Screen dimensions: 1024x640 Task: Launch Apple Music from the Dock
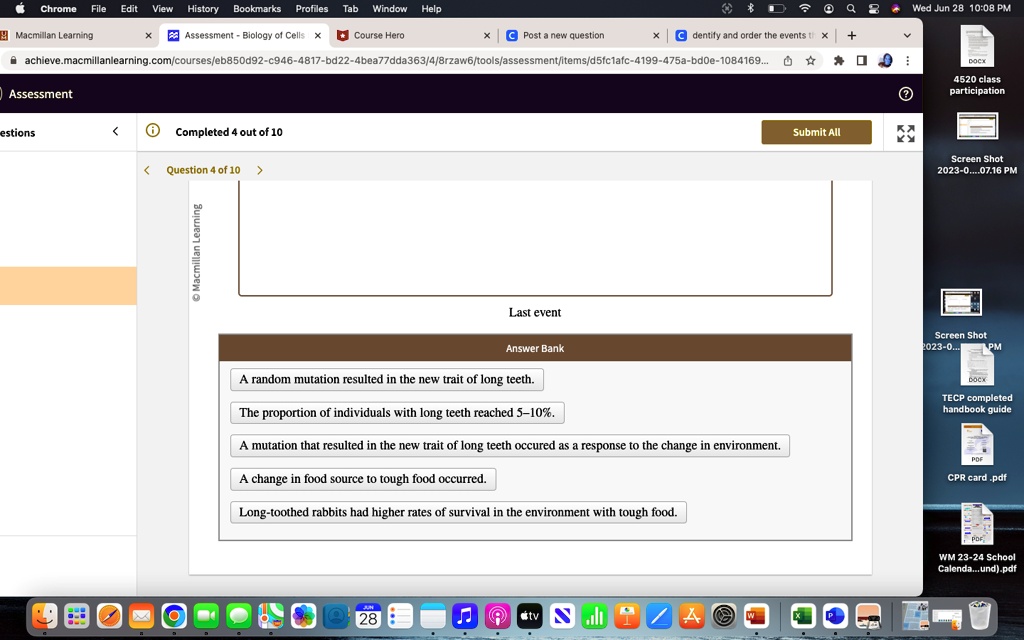click(x=464, y=615)
